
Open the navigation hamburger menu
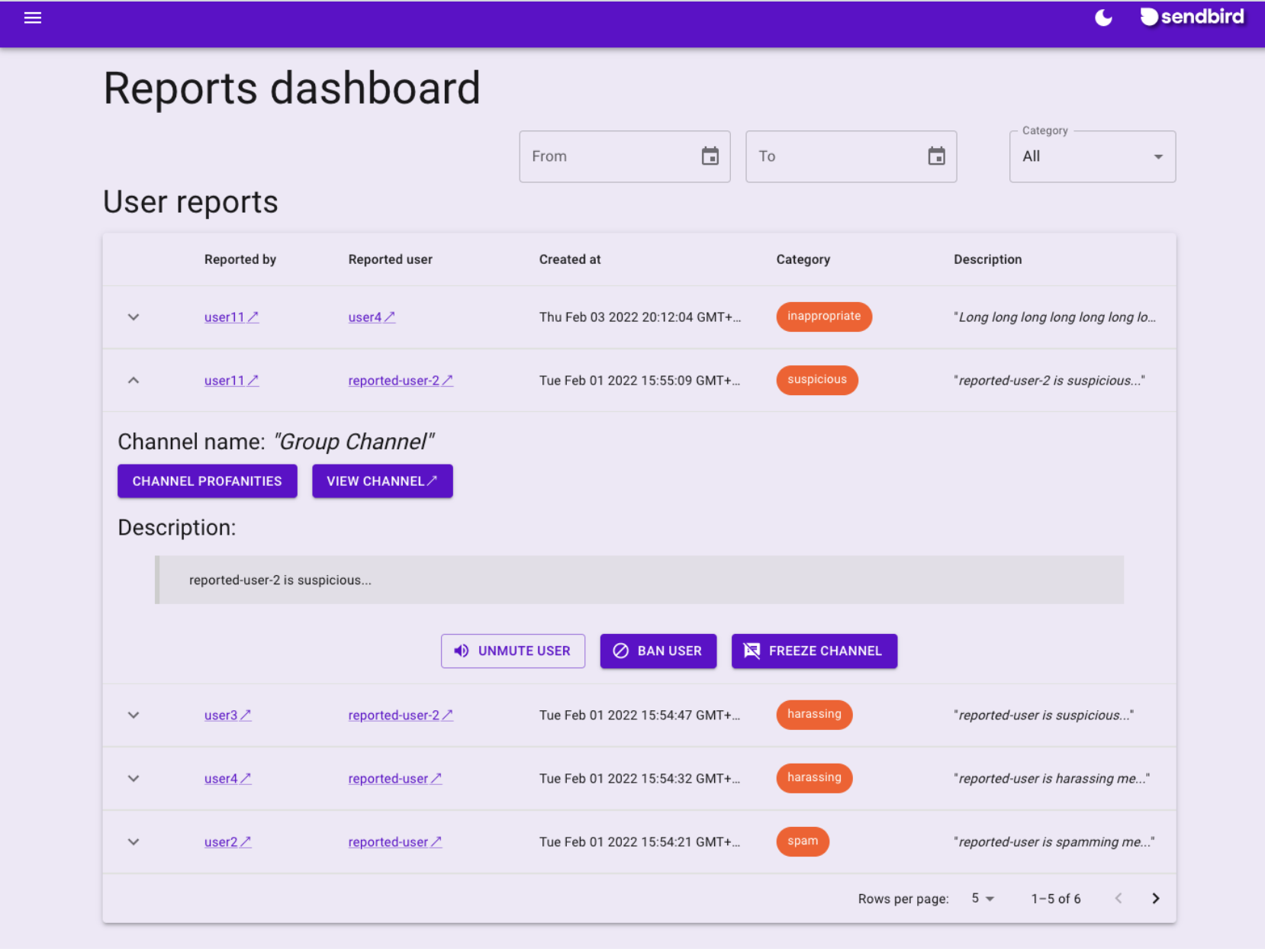coord(32,17)
